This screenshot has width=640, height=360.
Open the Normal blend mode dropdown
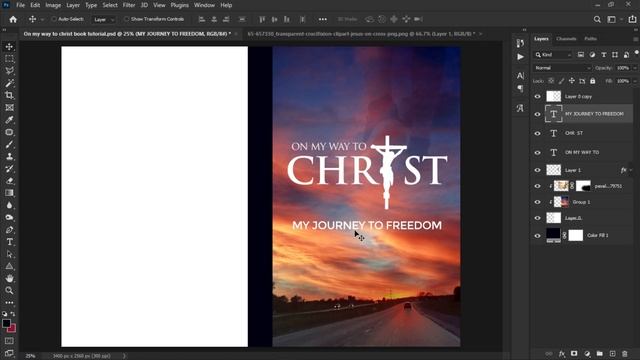(562, 68)
